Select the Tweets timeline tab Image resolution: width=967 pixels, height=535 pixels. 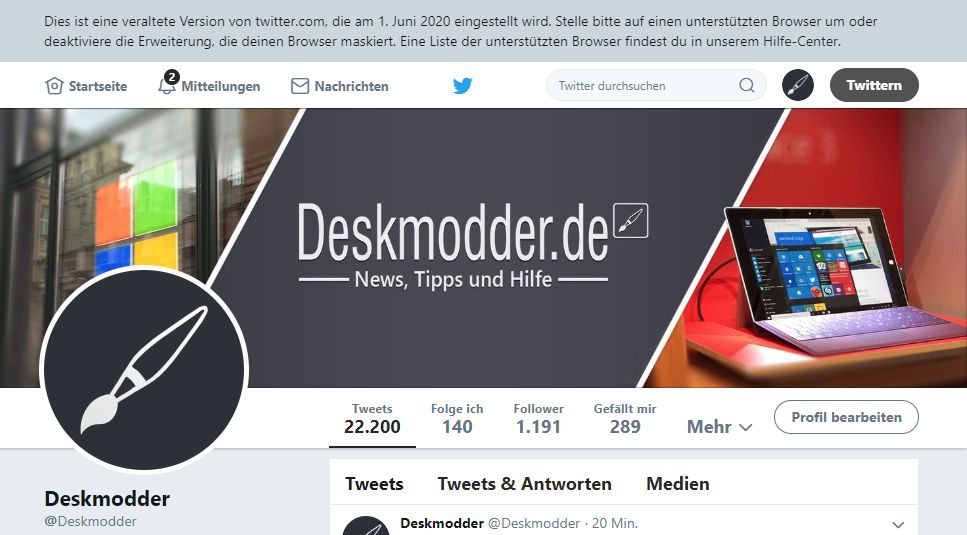pos(374,484)
